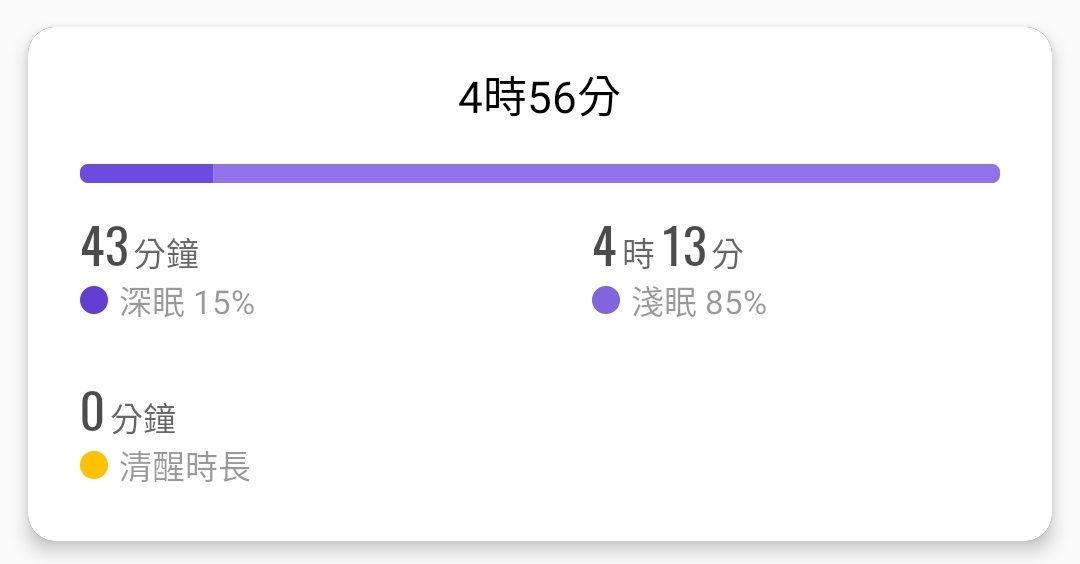Click the yellow awake duration dot
Viewport: 1080px width, 564px height.
click(x=94, y=465)
